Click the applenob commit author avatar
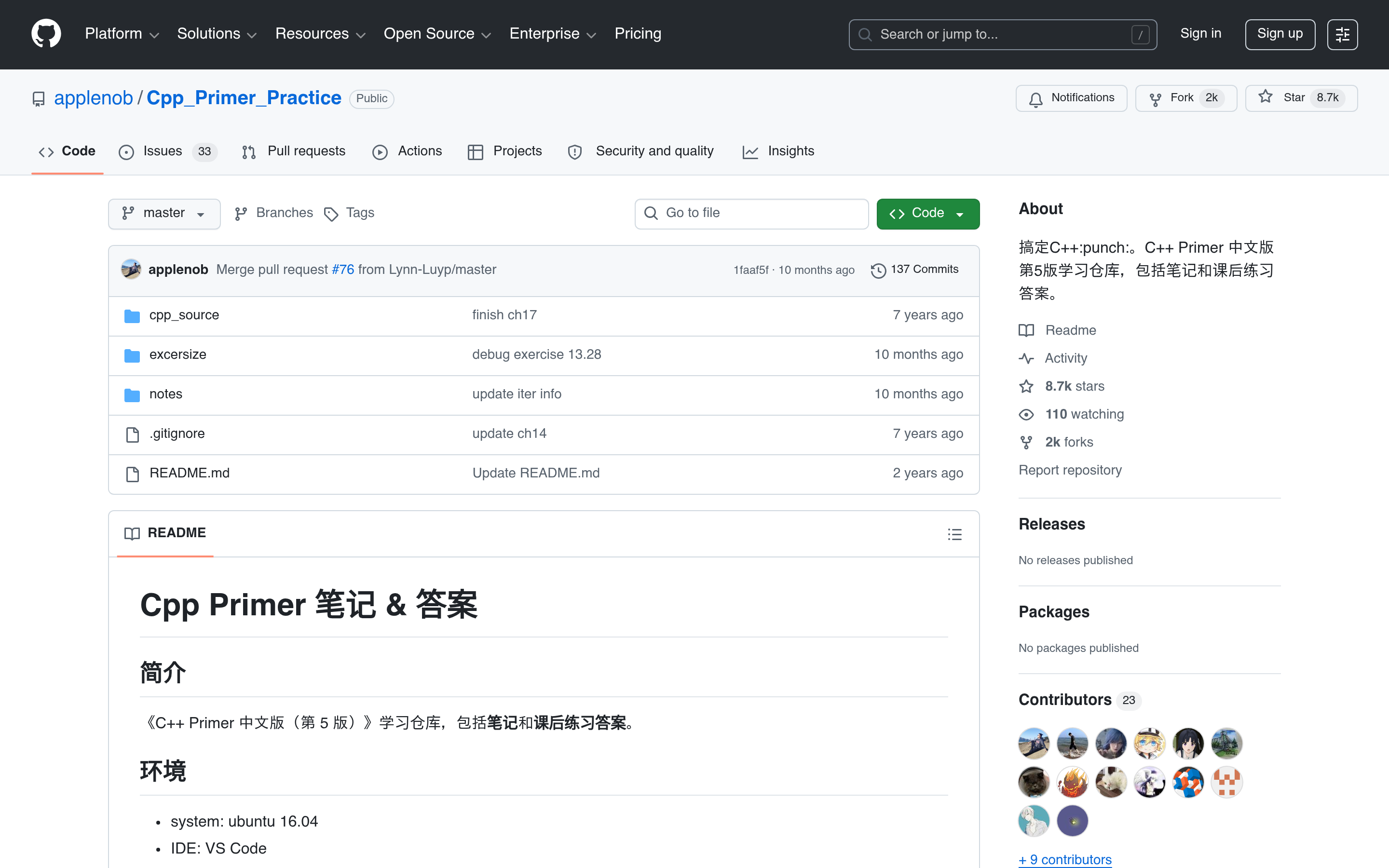The image size is (1389, 868). [x=132, y=269]
